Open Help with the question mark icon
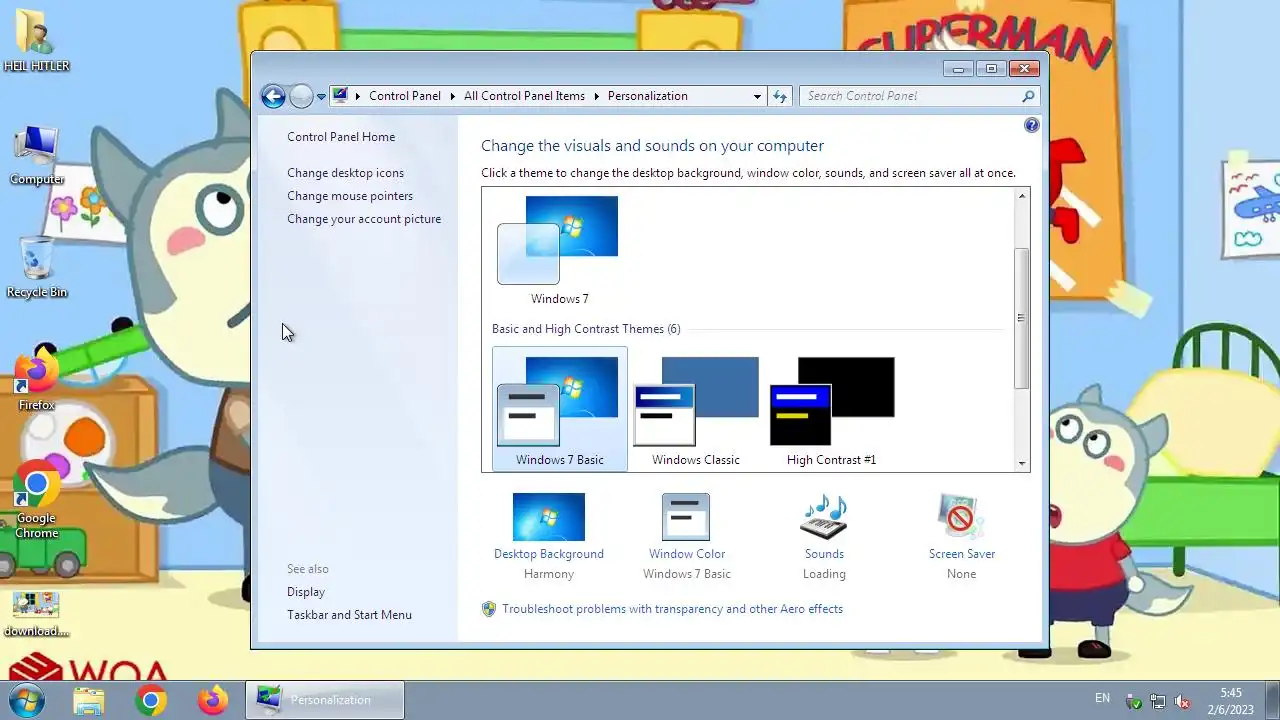Screen dimensions: 1280x720 pos(1031,125)
